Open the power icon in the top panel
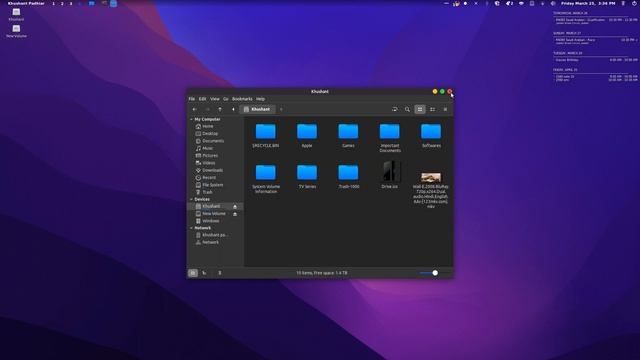Screen dimensions: 640x360 [x=634, y=3]
